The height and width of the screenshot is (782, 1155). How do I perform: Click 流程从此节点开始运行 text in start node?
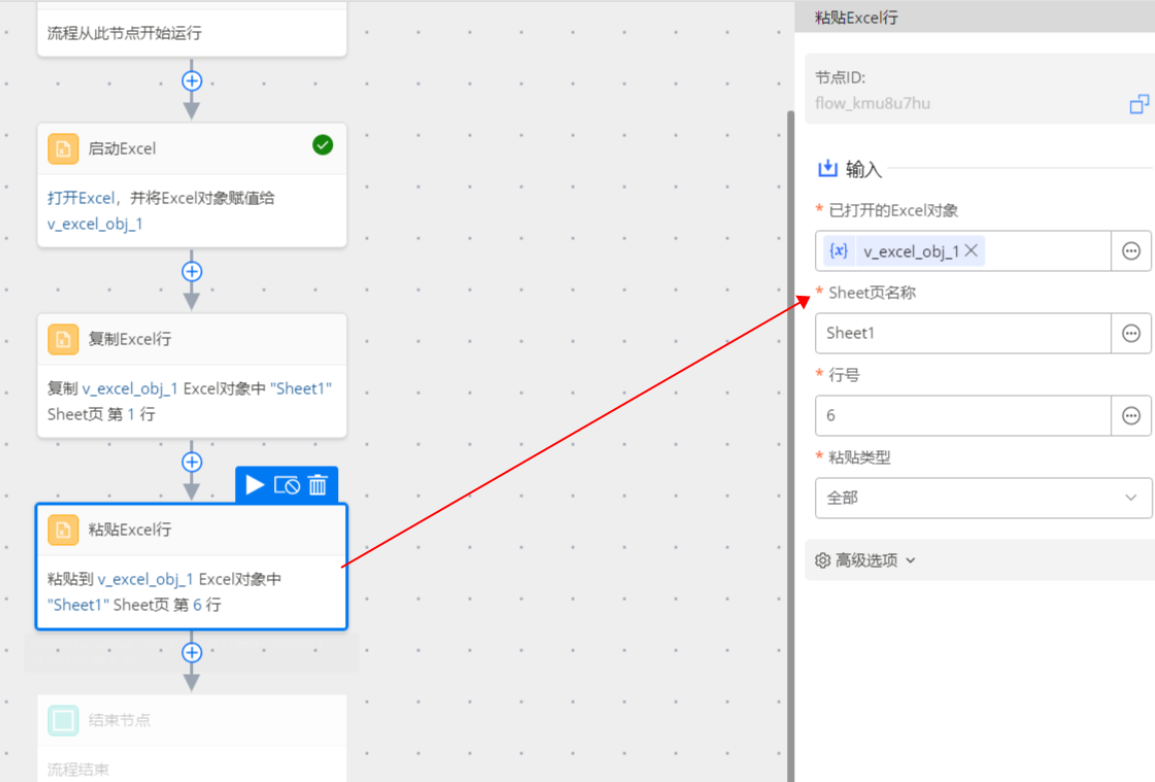(x=124, y=33)
